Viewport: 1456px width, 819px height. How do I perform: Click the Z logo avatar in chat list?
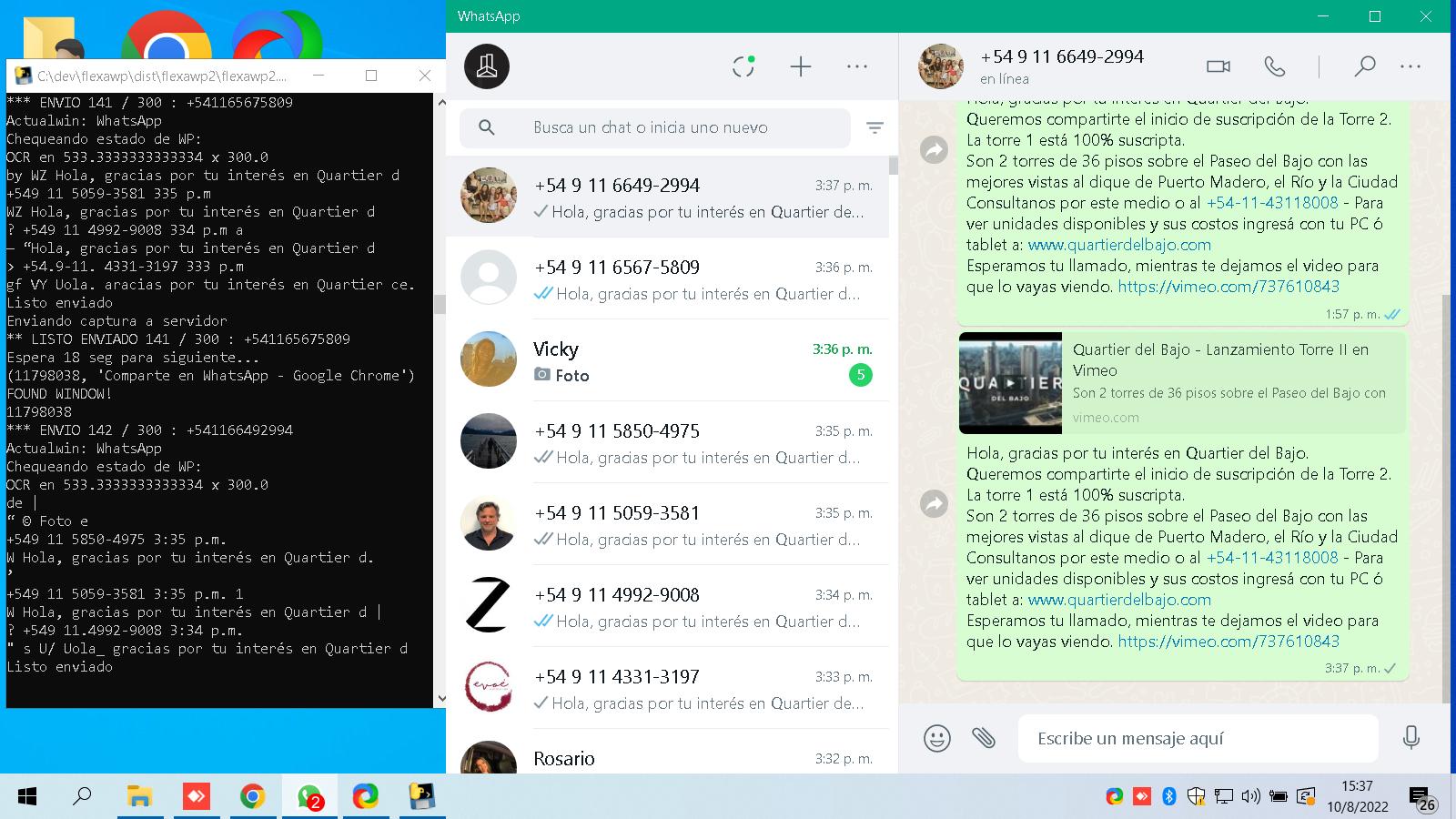pyautogui.click(x=489, y=605)
